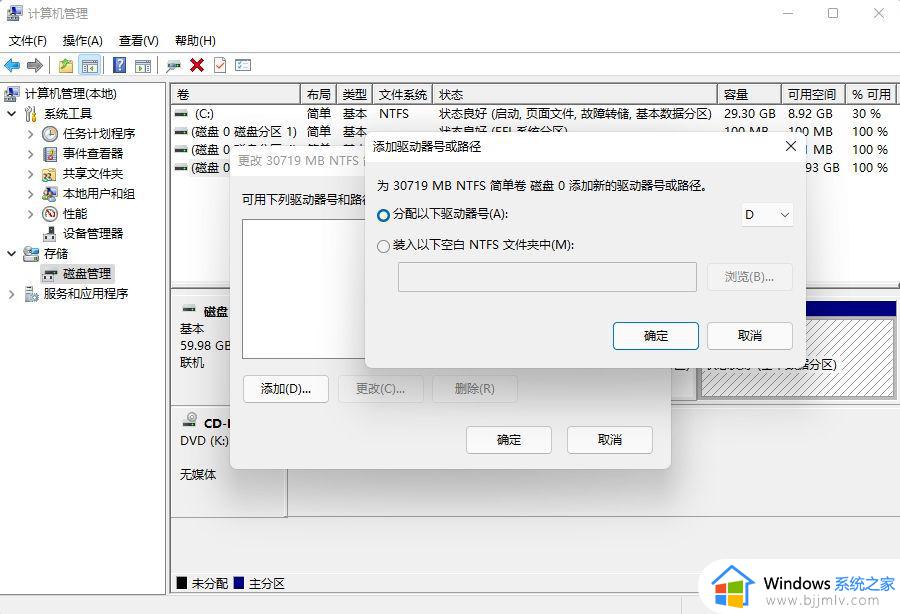Expand the 任务计划程序 tree node
Image resolution: width=900 pixels, height=614 pixels.
tap(30, 134)
